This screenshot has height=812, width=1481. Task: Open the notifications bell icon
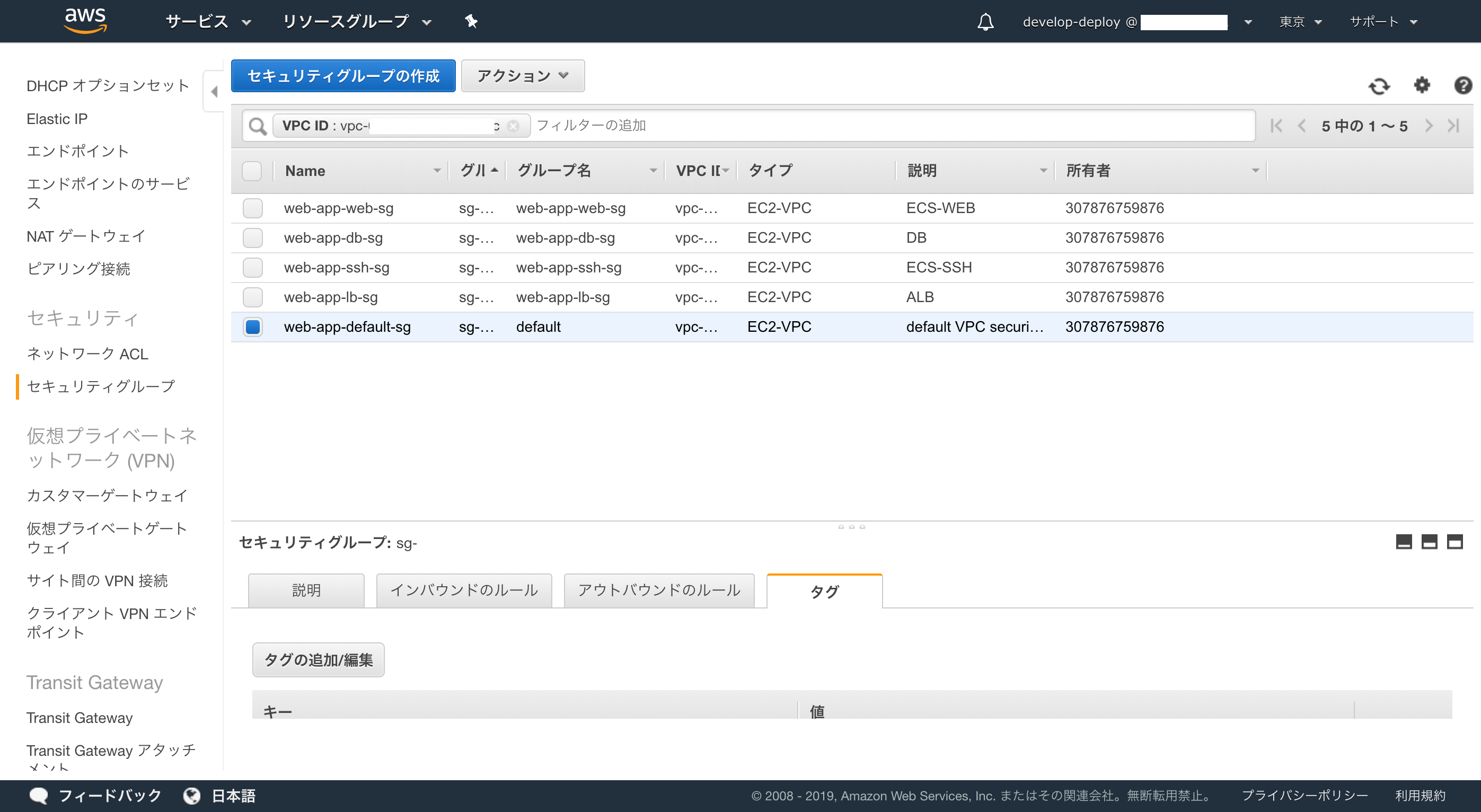[x=985, y=22]
